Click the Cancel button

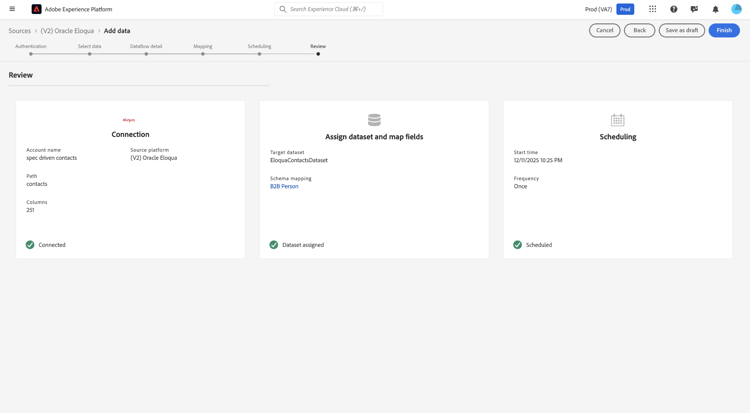(x=605, y=30)
